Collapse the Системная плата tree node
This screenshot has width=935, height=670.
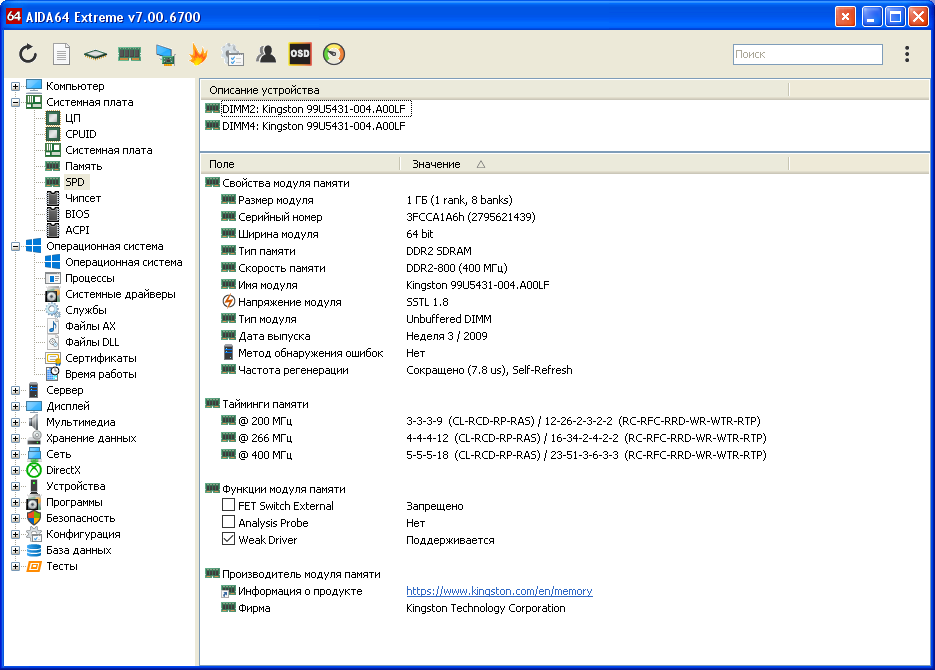[x=16, y=102]
